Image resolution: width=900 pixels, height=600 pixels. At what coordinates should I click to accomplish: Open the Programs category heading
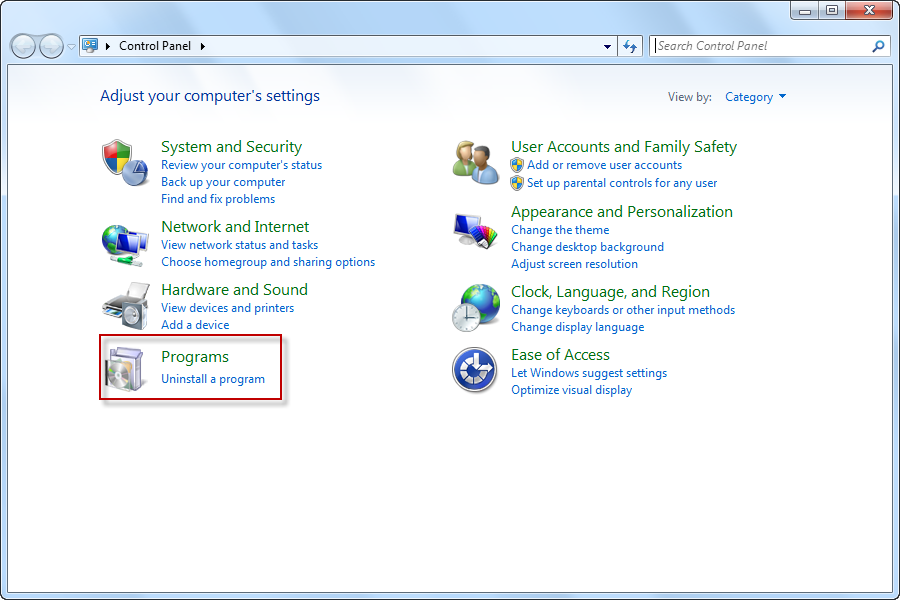(x=195, y=357)
